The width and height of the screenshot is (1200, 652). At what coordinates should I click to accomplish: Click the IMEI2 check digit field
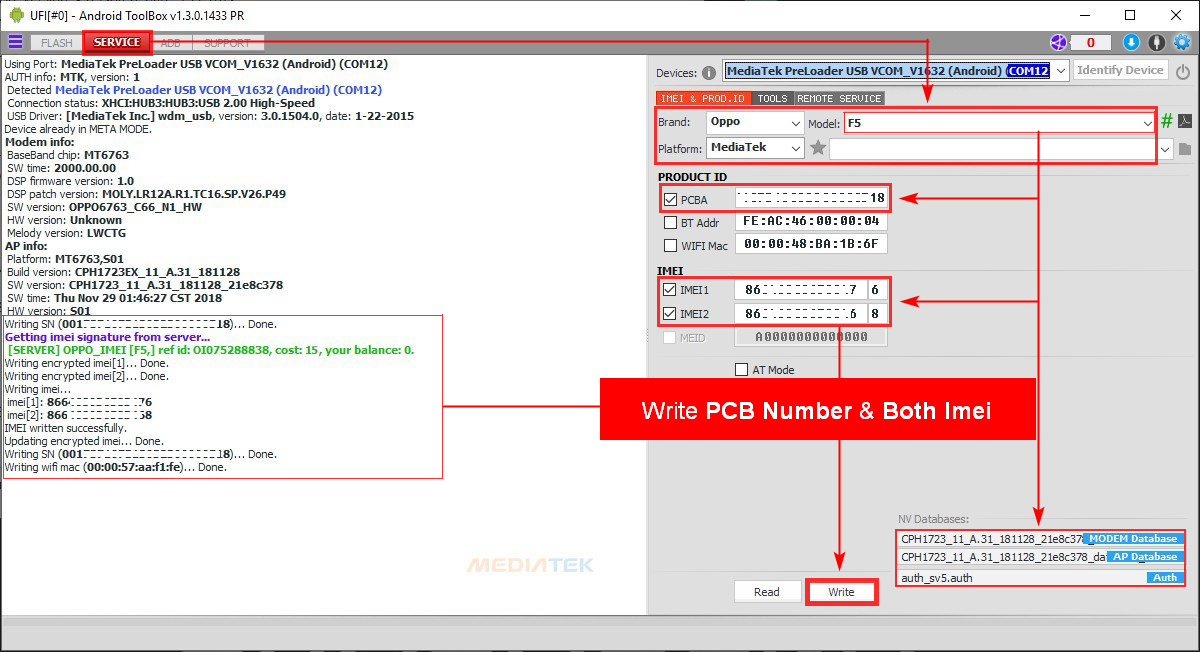[876, 313]
